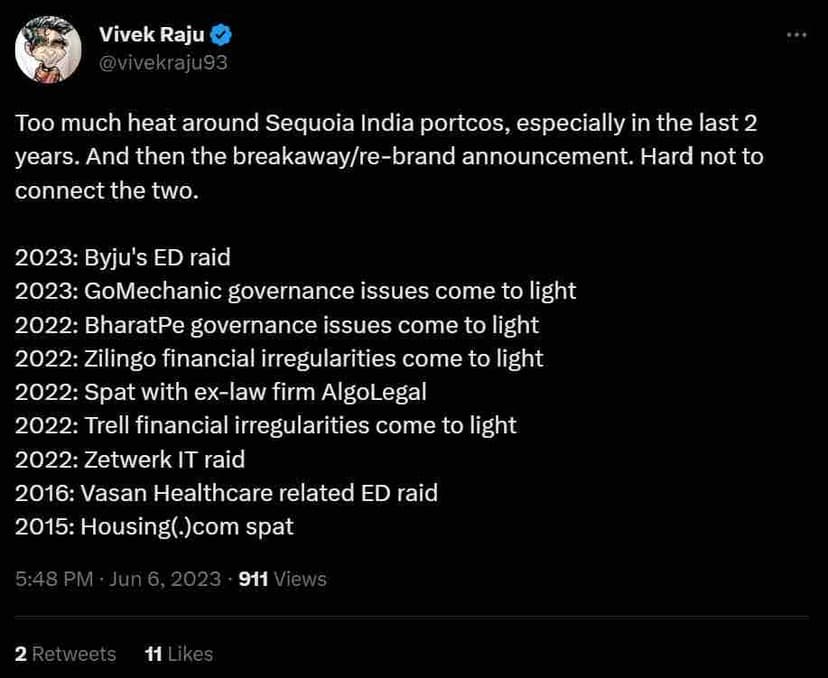Image resolution: width=828 pixels, height=678 pixels.
Task: Click the Zilingo financial irregularities line
Action: click(279, 357)
